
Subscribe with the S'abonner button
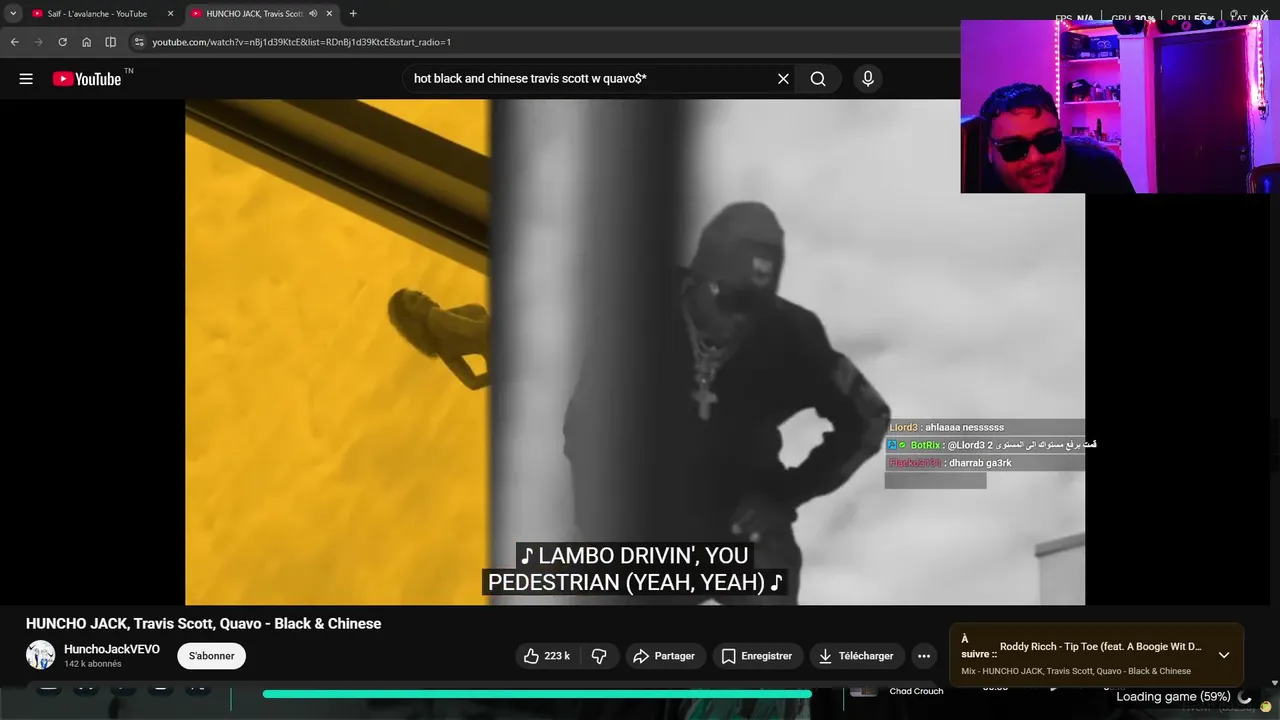[x=211, y=656]
